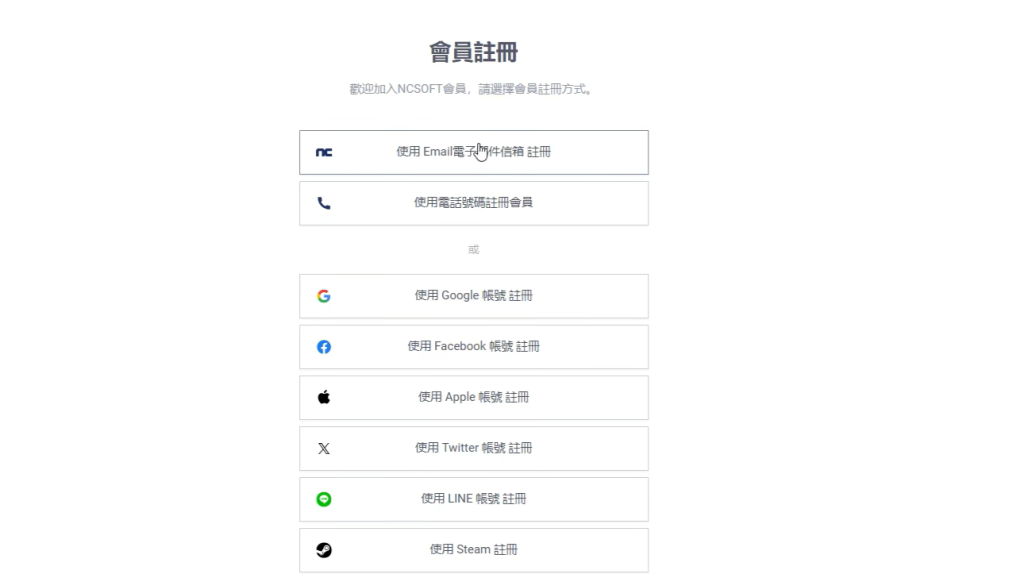Screen dimensions: 1024x574
Task: Click the Twitter X logo icon
Action: coord(324,448)
